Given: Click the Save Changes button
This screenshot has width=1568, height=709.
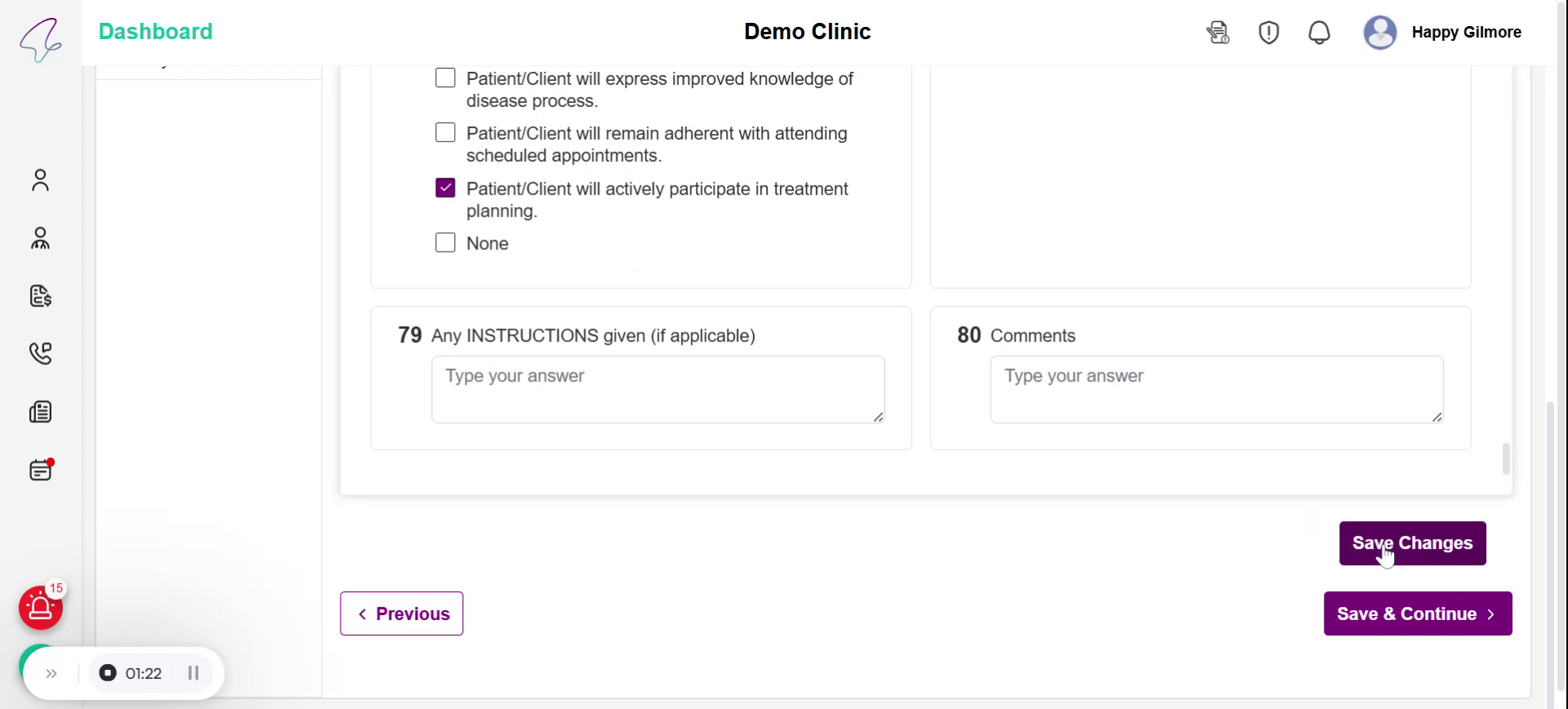Looking at the screenshot, I should [x=1412, y=543].
